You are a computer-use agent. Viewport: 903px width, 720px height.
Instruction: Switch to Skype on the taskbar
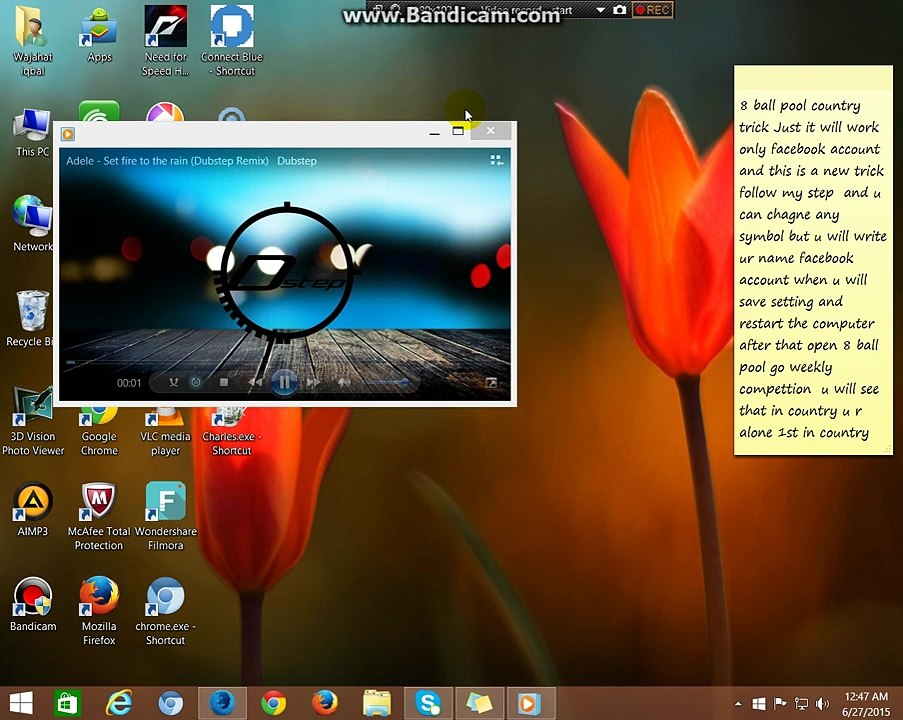tap(428, 703)
